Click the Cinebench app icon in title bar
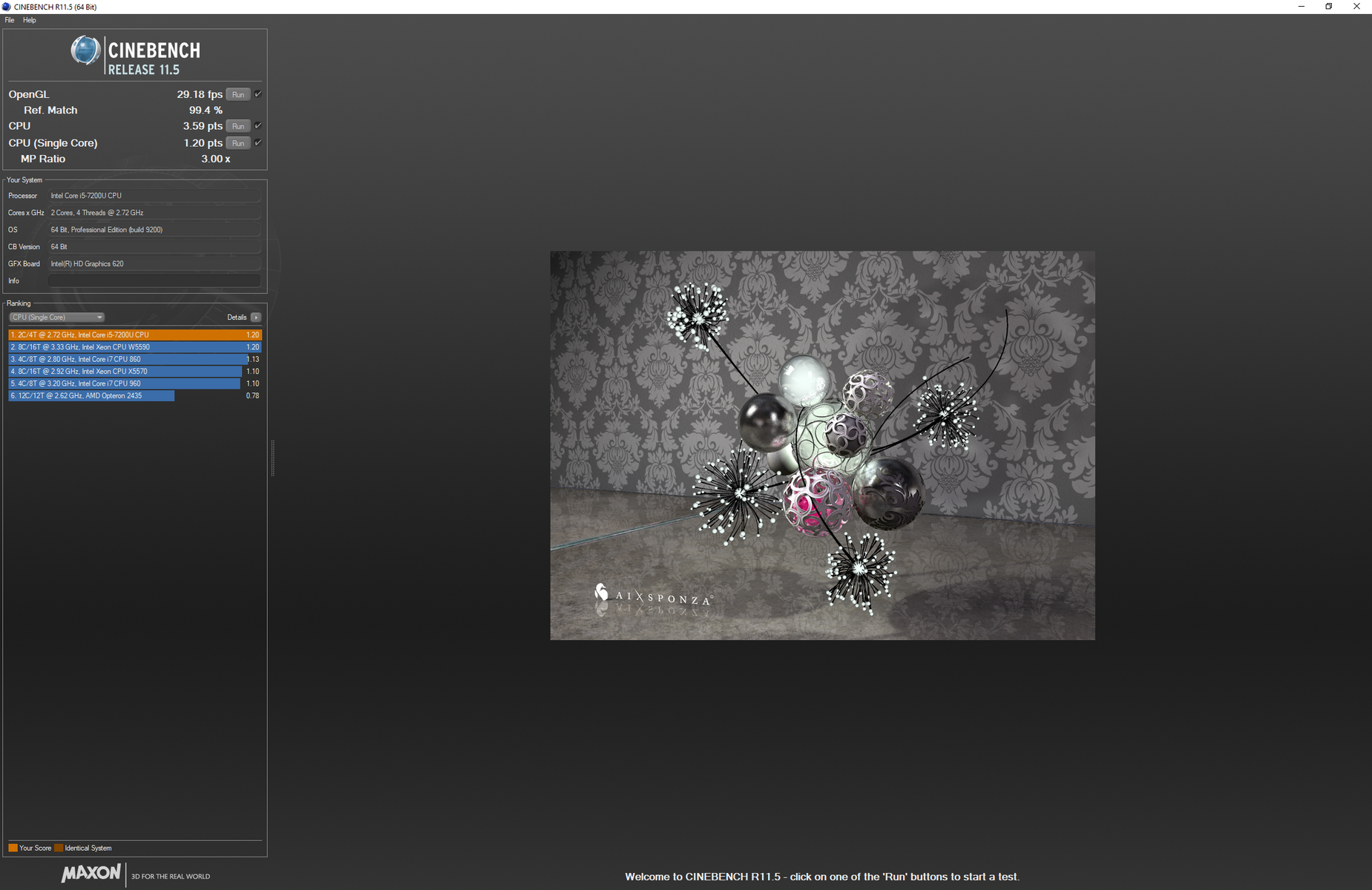The image size is (1372, 890). click(x=7, y=7)
